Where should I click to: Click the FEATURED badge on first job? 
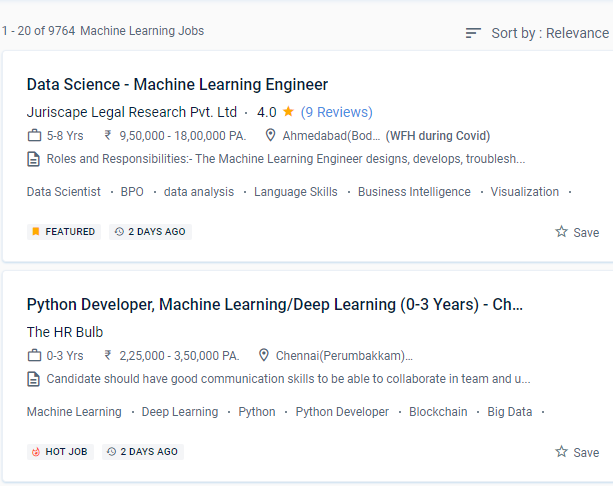pyautogui.click(x=63, y=232)
